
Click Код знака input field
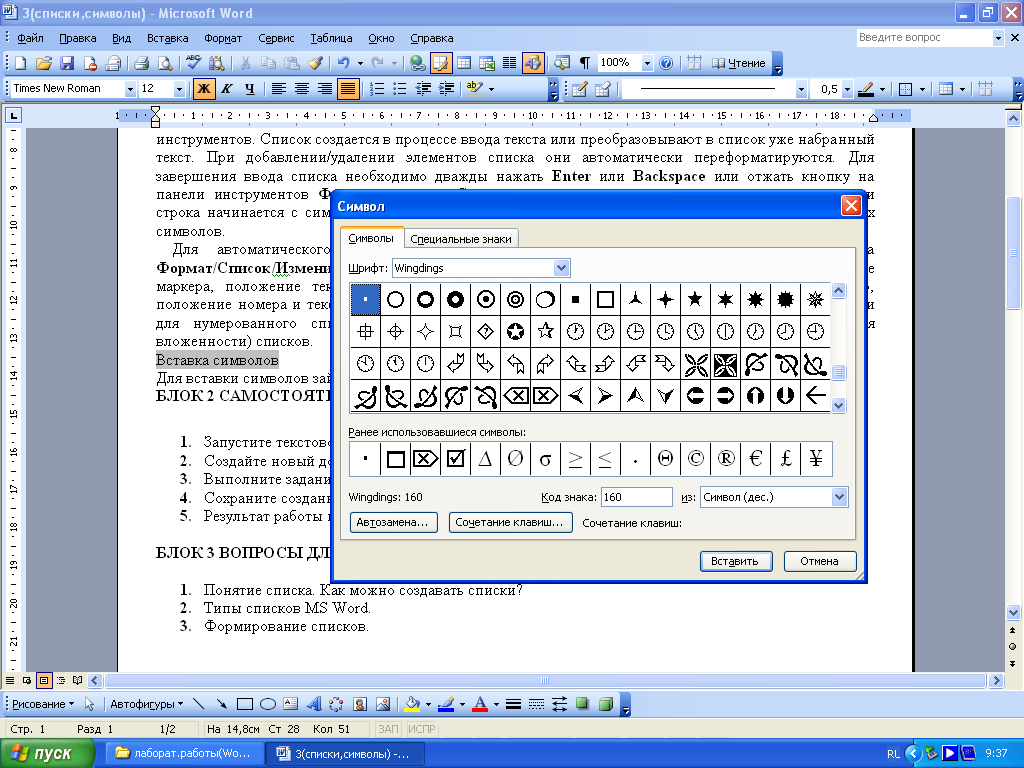(637, 497)
